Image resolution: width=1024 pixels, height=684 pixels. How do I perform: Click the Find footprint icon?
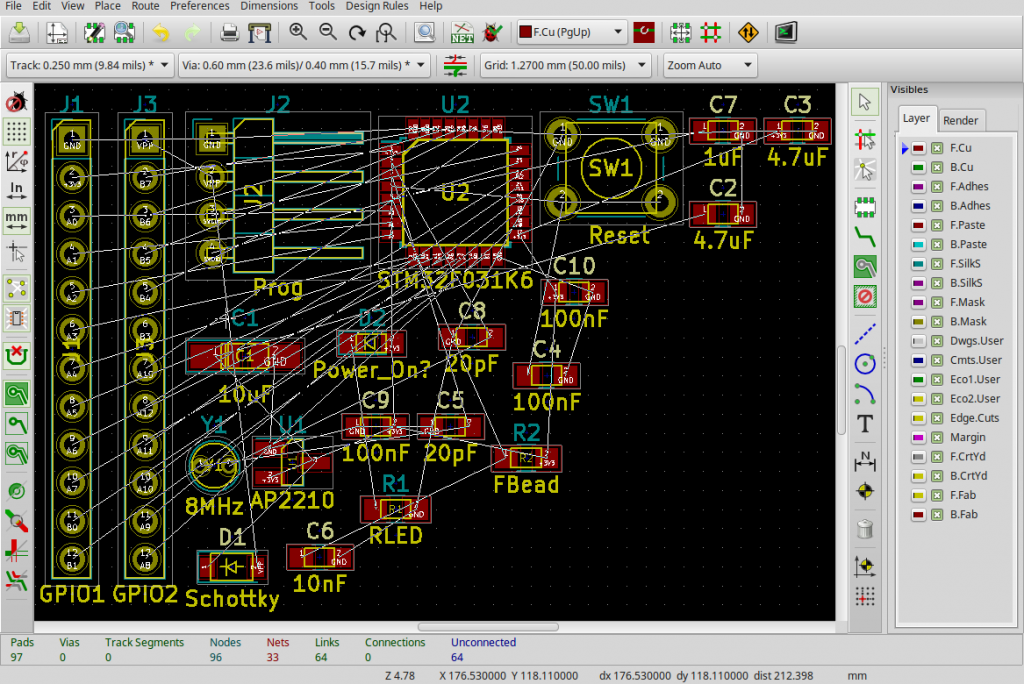pos(425,32)
